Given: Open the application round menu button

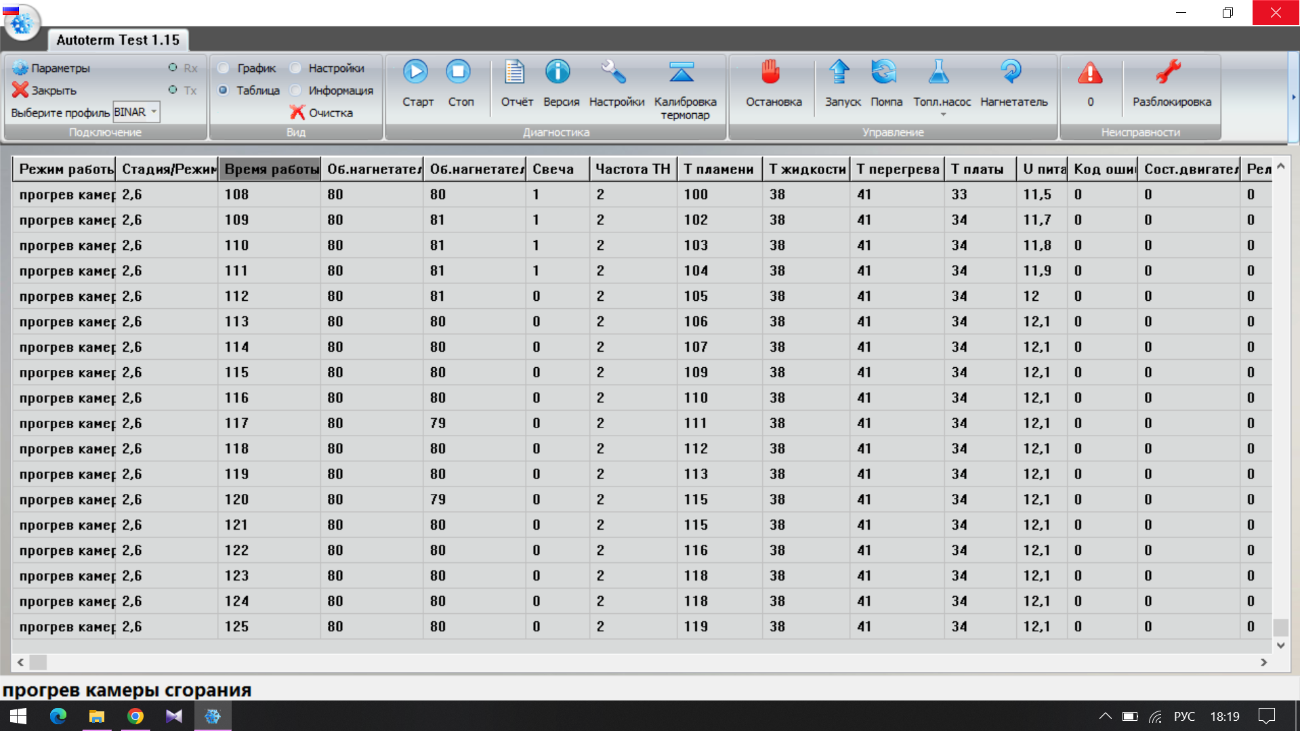Looking at the screenshot, I should (22, 22).
